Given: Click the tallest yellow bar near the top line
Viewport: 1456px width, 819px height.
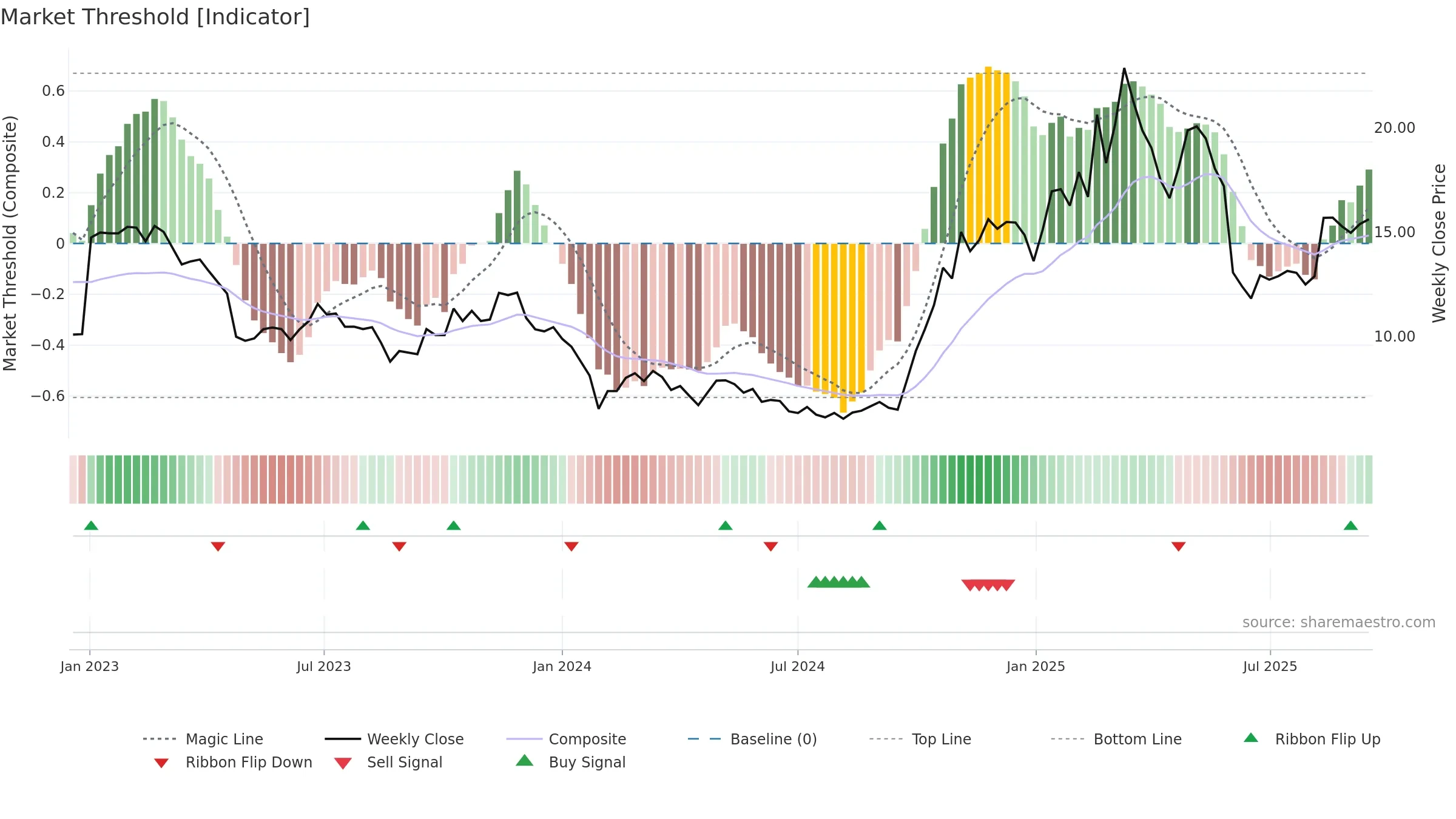Looking at the screenshot, I should (988, 155).
